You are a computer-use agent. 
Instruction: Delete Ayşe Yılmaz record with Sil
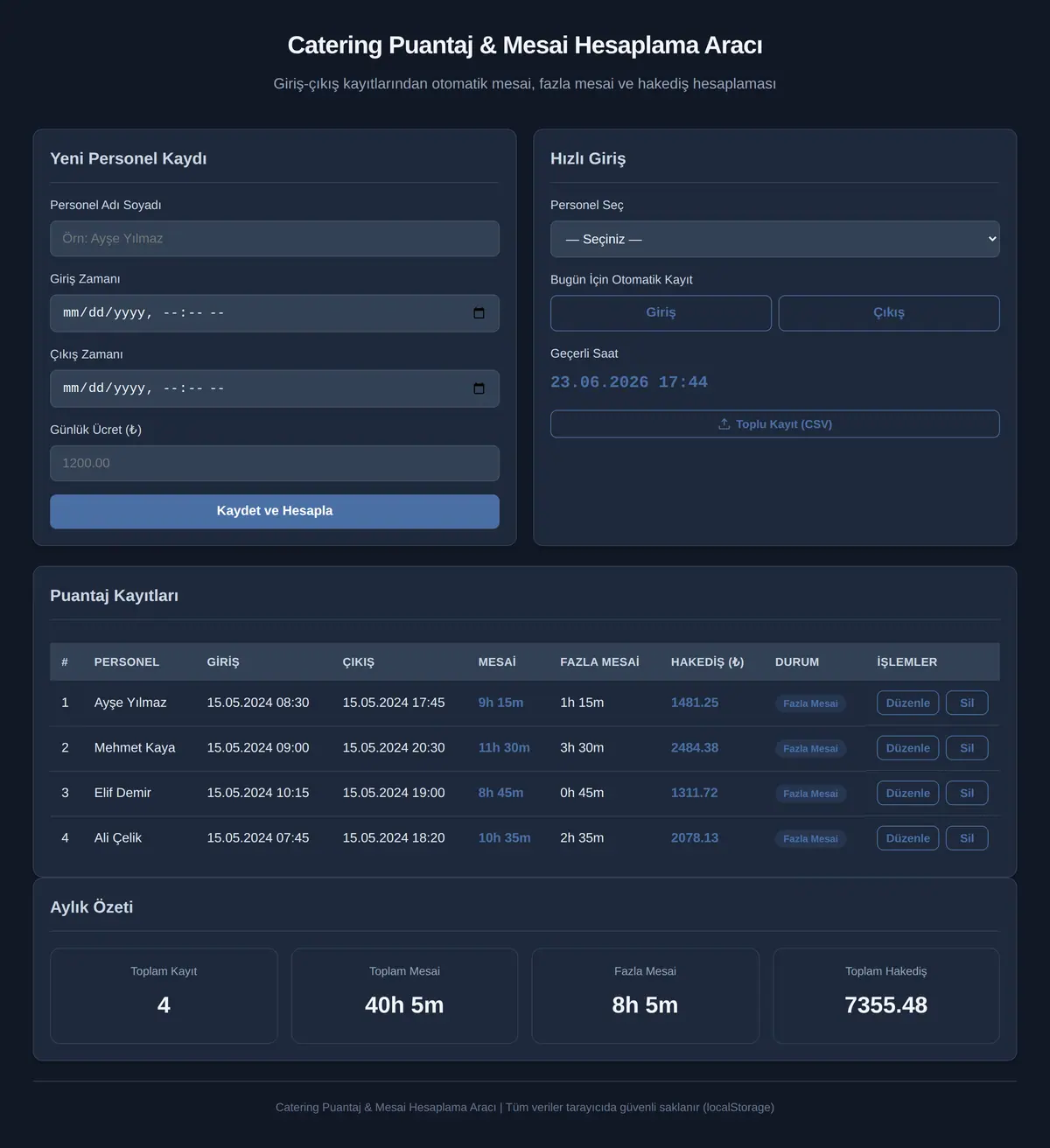coord(967,703)
